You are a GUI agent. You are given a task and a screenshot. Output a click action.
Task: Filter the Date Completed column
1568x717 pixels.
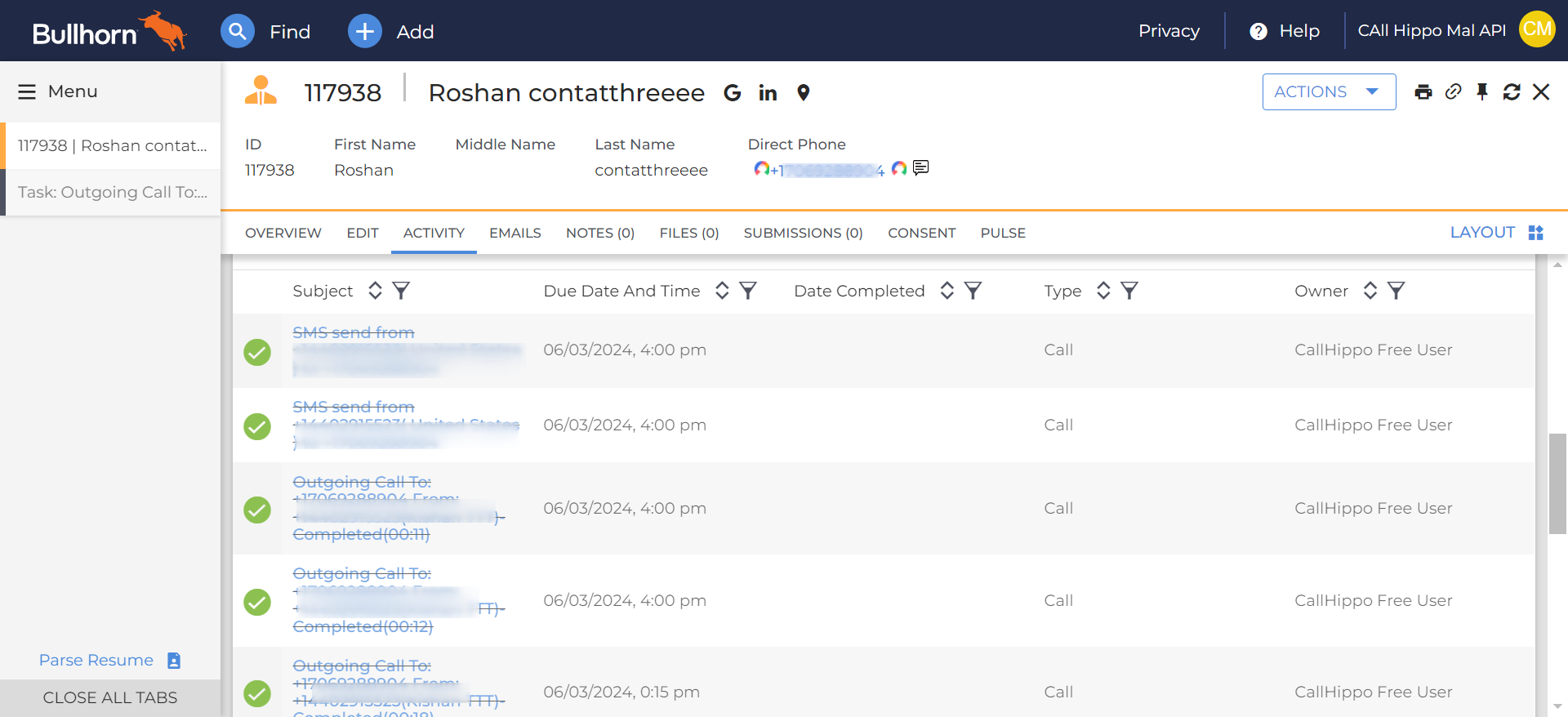pos(973,291)
